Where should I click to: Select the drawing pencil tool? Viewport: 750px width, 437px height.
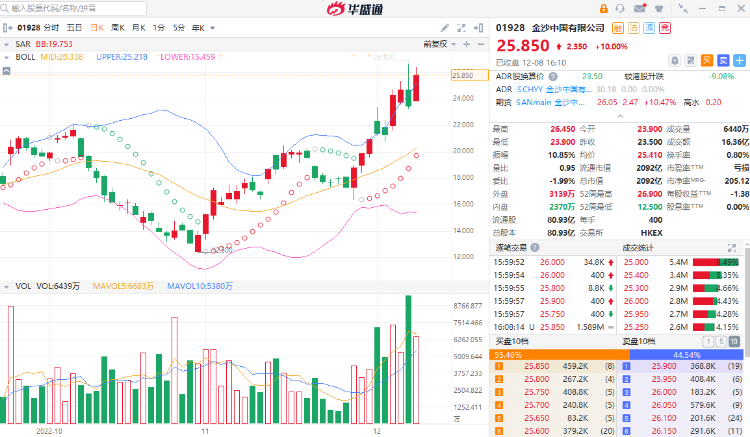(x=445, y=28)
